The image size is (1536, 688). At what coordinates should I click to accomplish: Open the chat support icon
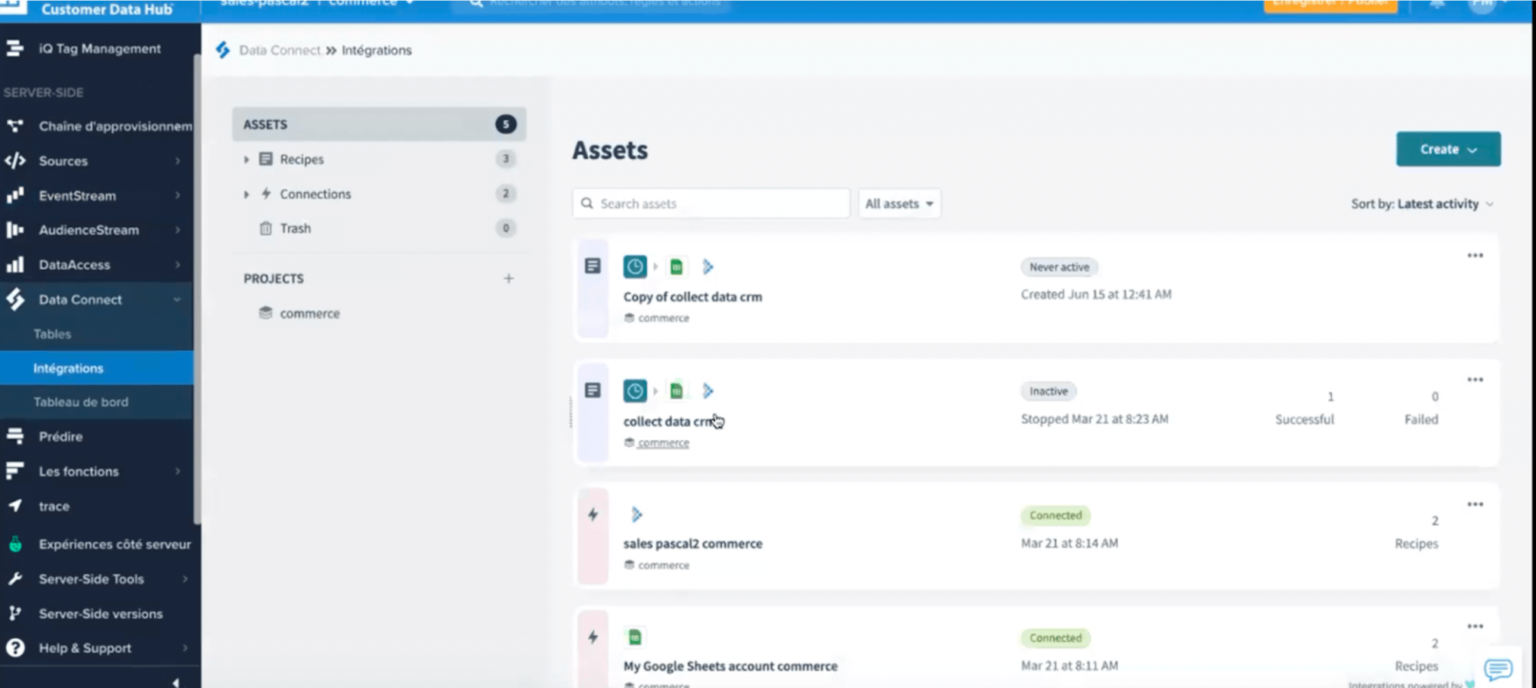coord(1497,669)
